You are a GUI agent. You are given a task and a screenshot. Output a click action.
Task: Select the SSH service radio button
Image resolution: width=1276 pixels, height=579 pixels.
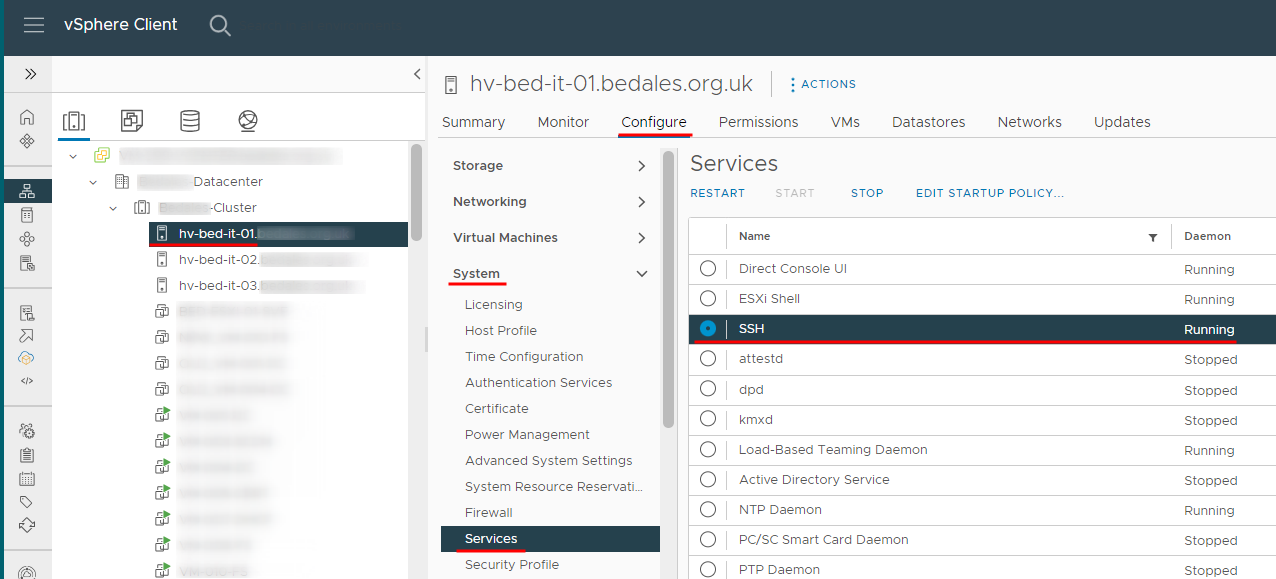click(708, 329)
